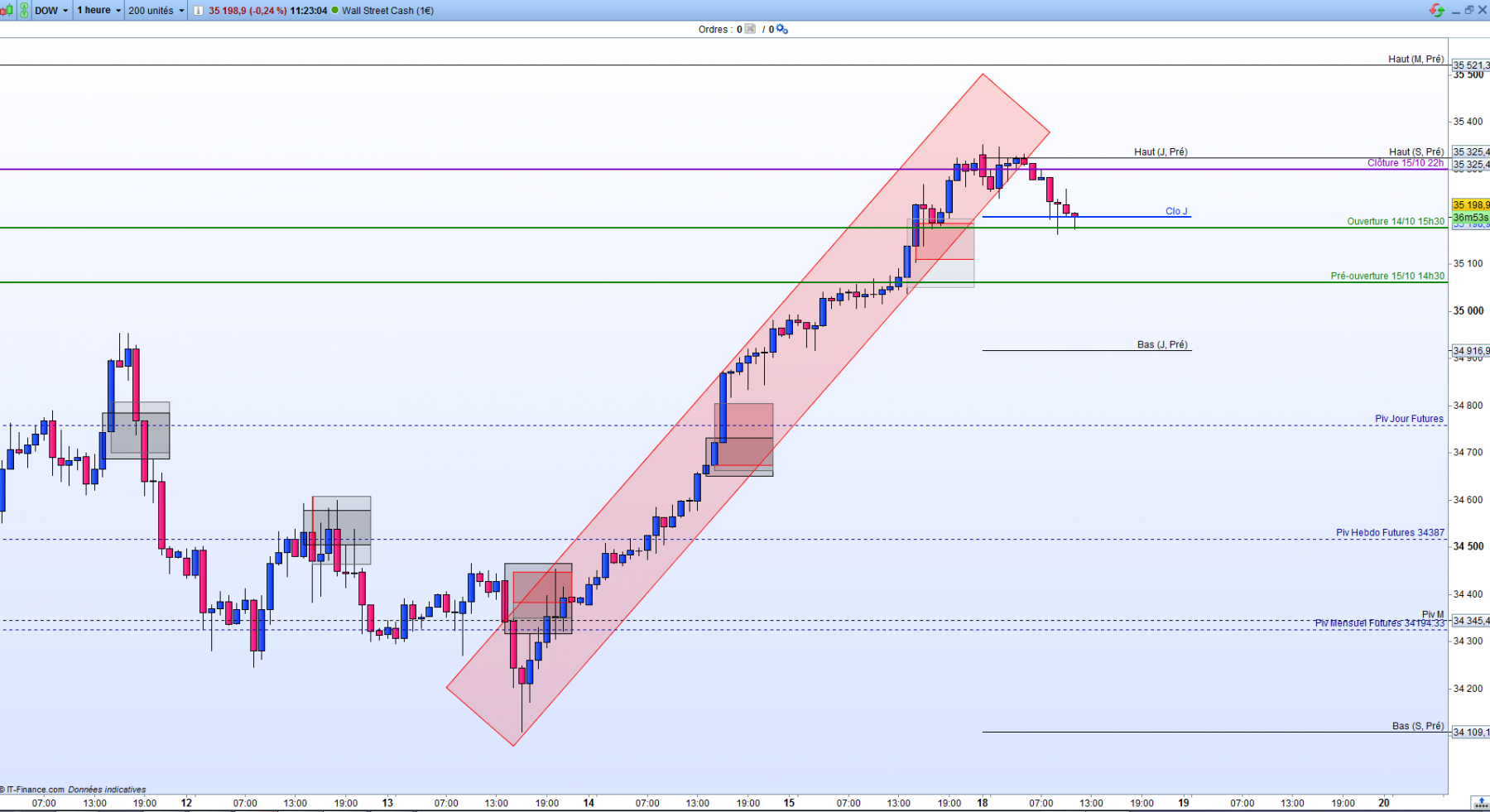Viewport: 1490px width, 812px height.
Task: Open the '200 unités' history dropdown
Action: (156, 10)
